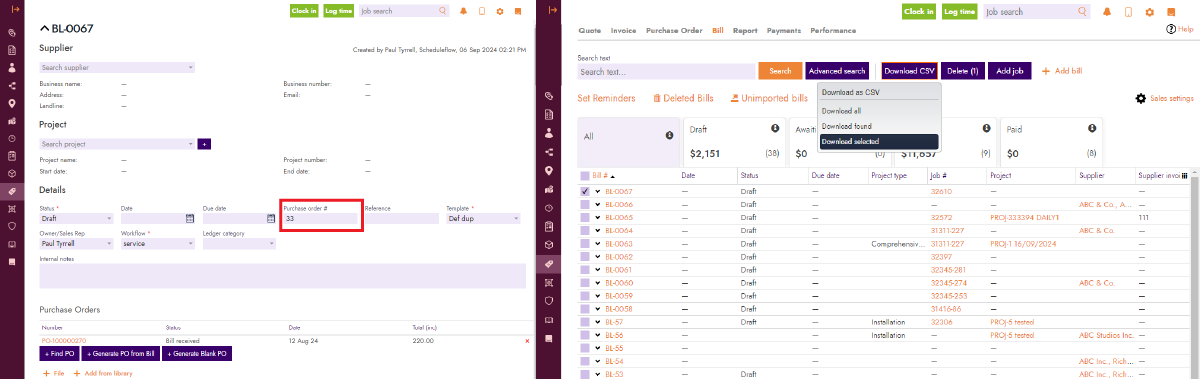Click the Purchase order # field
The image size is (1200, 379).
320,218
